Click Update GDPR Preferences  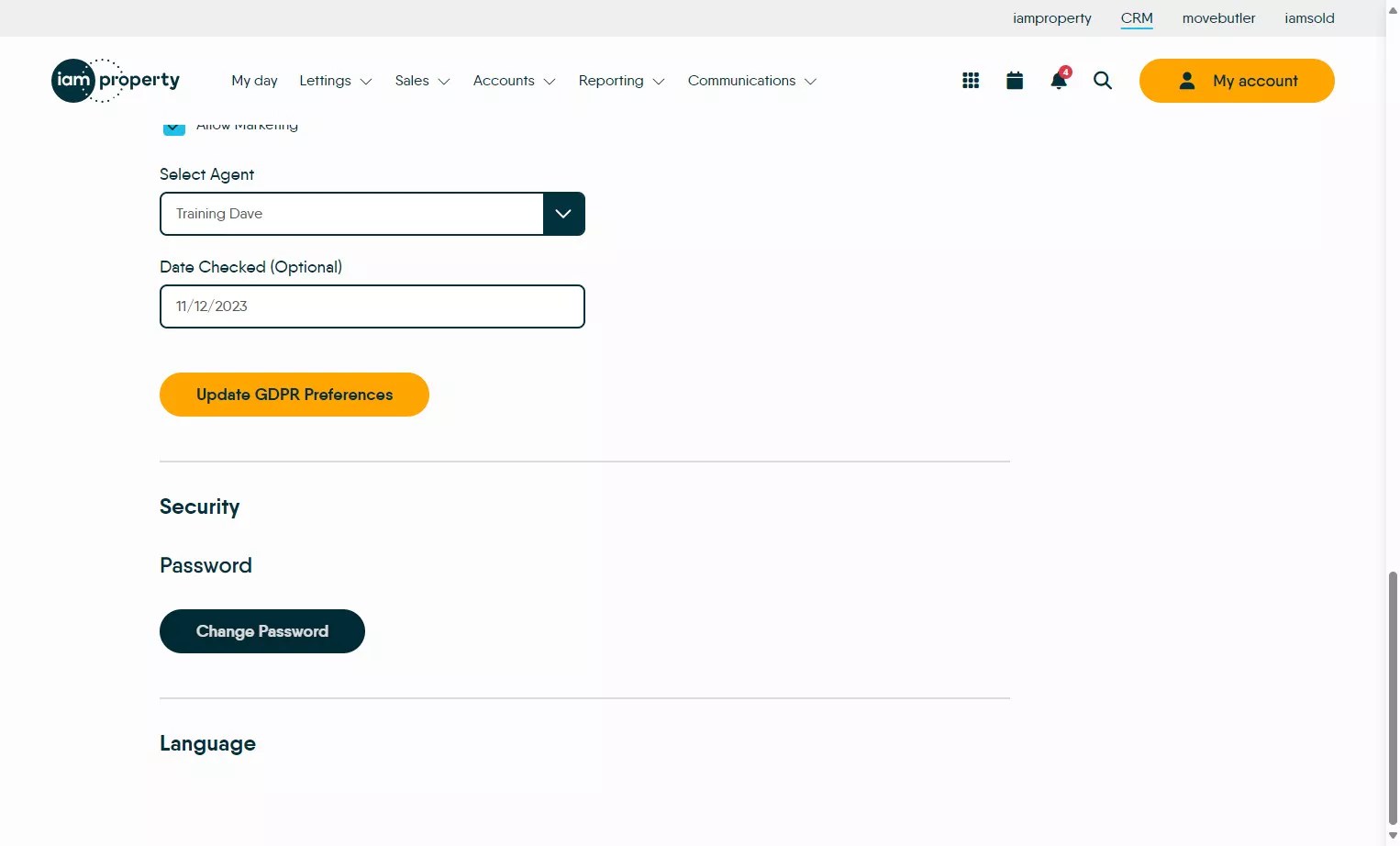click(294, 394)
